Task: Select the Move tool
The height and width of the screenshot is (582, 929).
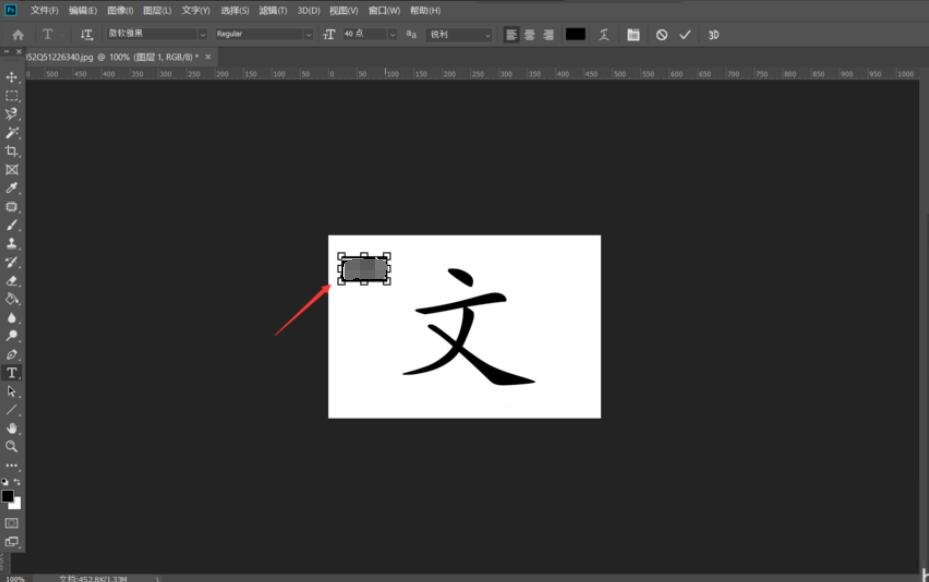Action: [x=12, y=77]
